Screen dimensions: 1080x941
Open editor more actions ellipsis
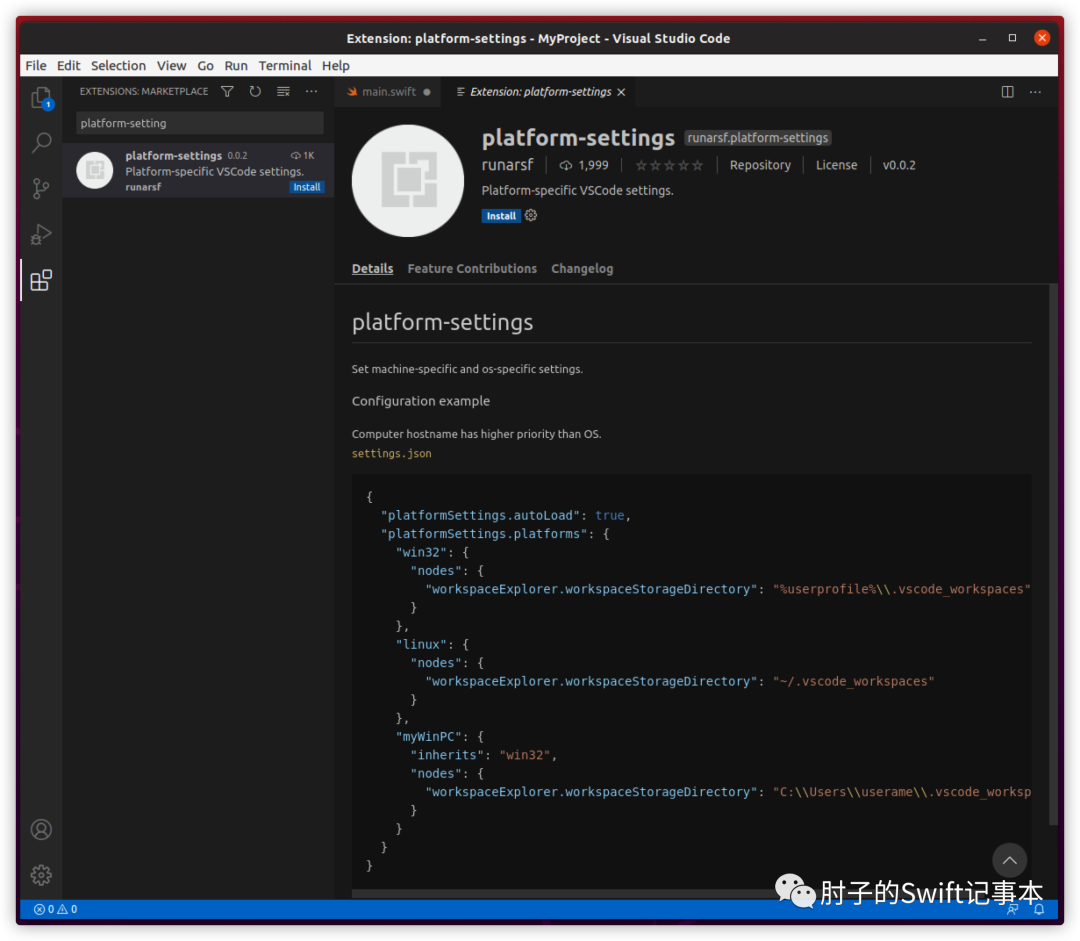coord(1035,92)
